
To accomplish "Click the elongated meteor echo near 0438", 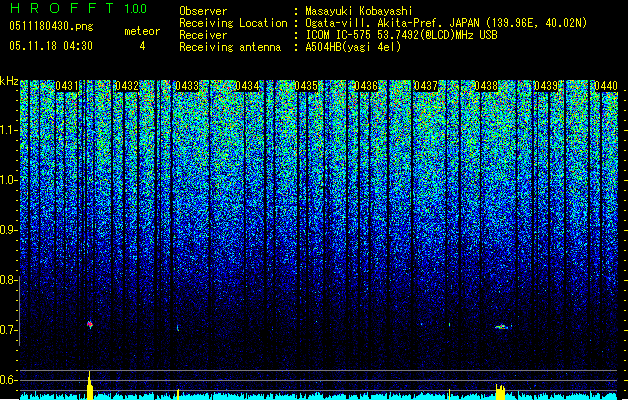I will (501, 327).
